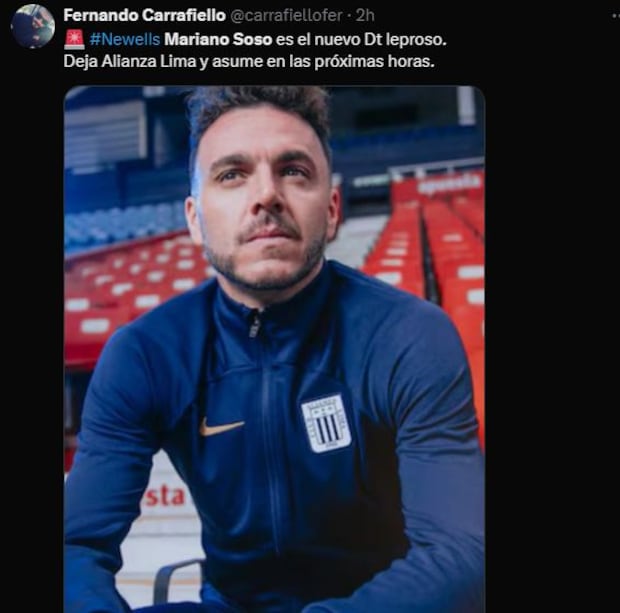
Task: Click the jacket's zipper pull
Action: click(254, 325)
